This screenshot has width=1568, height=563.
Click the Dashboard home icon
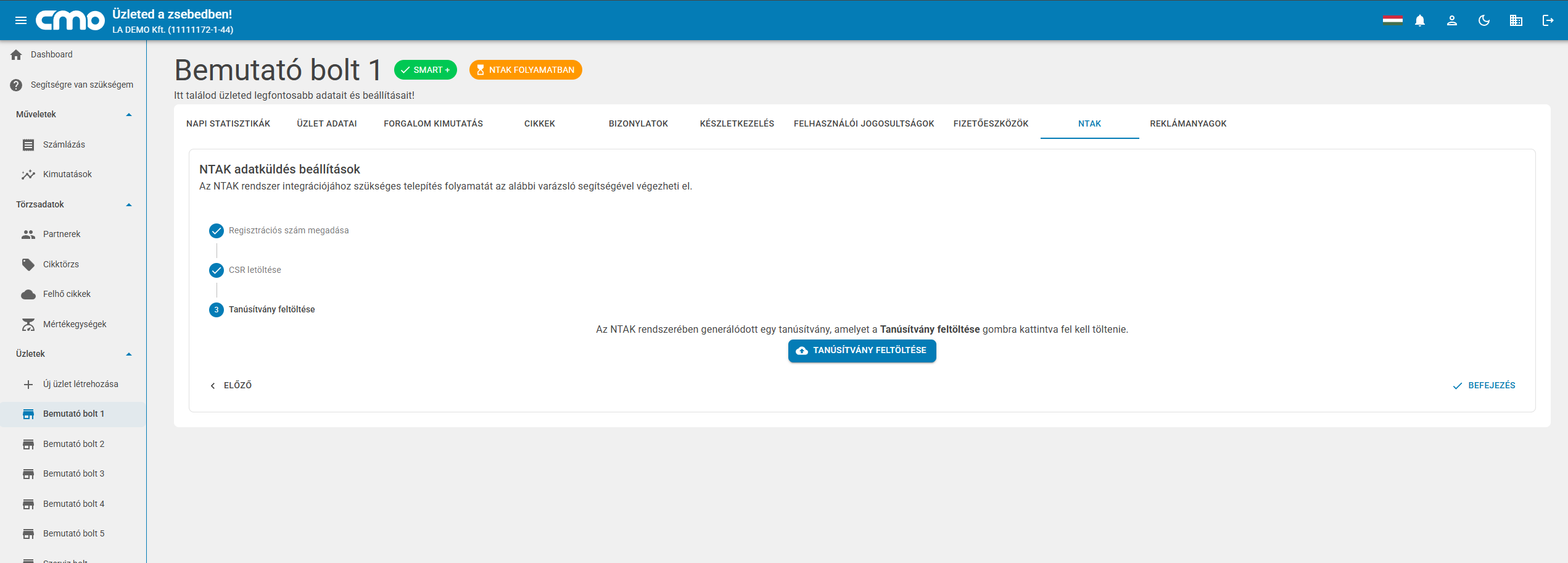[x=17, y=55]
